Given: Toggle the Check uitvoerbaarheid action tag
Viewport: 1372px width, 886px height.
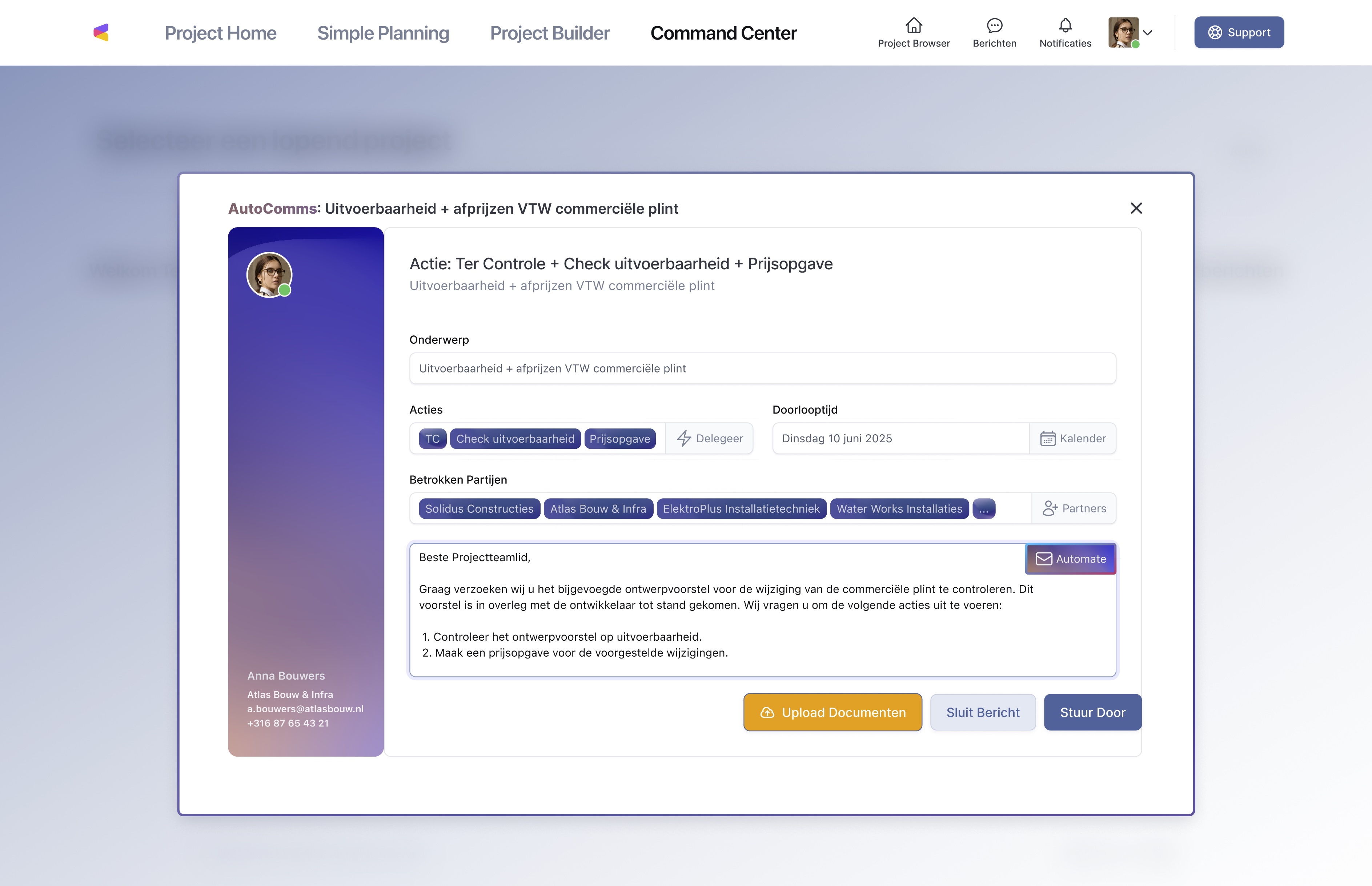Looking at the screenshot, I should 515,438.
